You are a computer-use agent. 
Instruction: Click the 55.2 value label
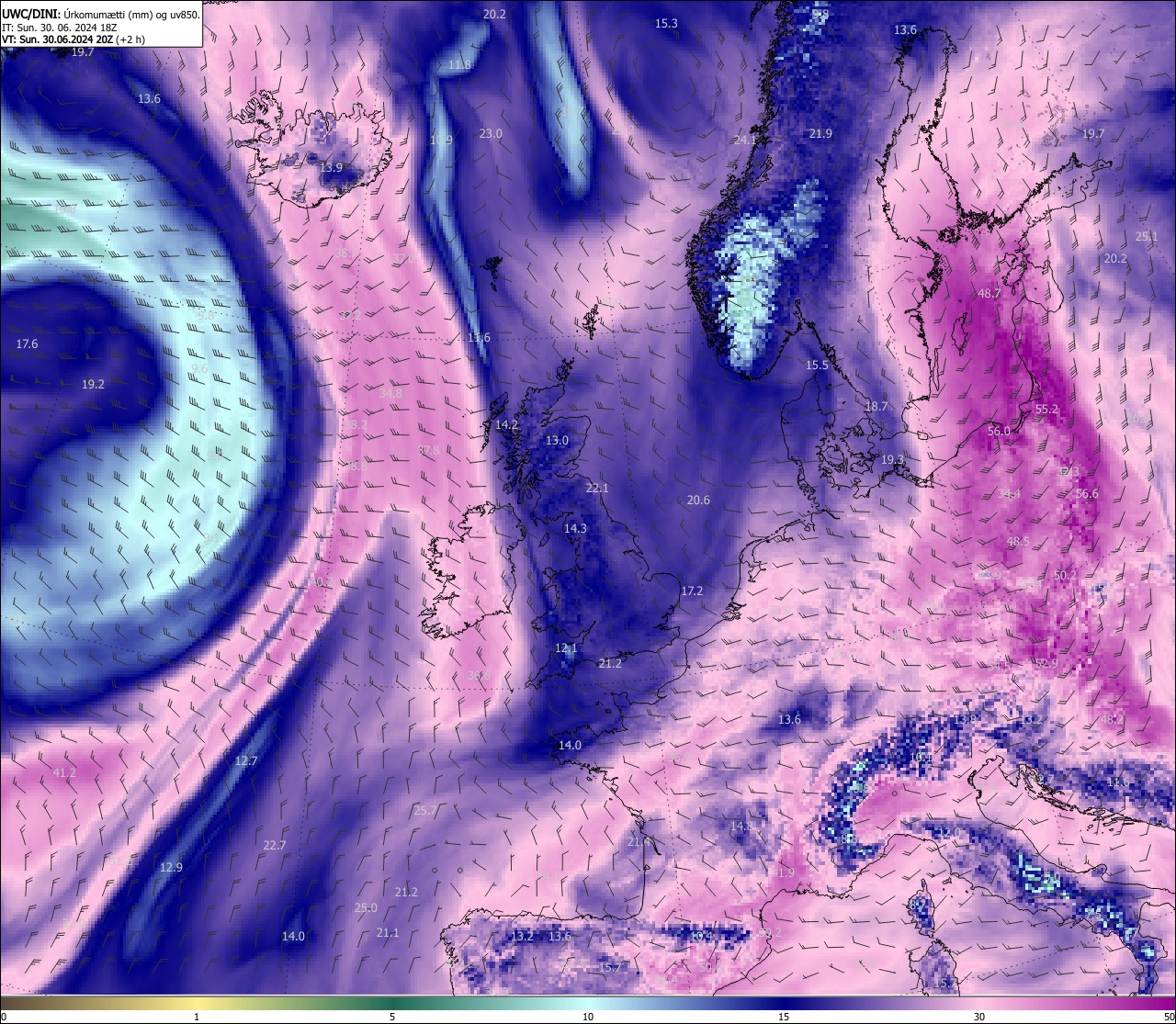[x=1046, y=409]
